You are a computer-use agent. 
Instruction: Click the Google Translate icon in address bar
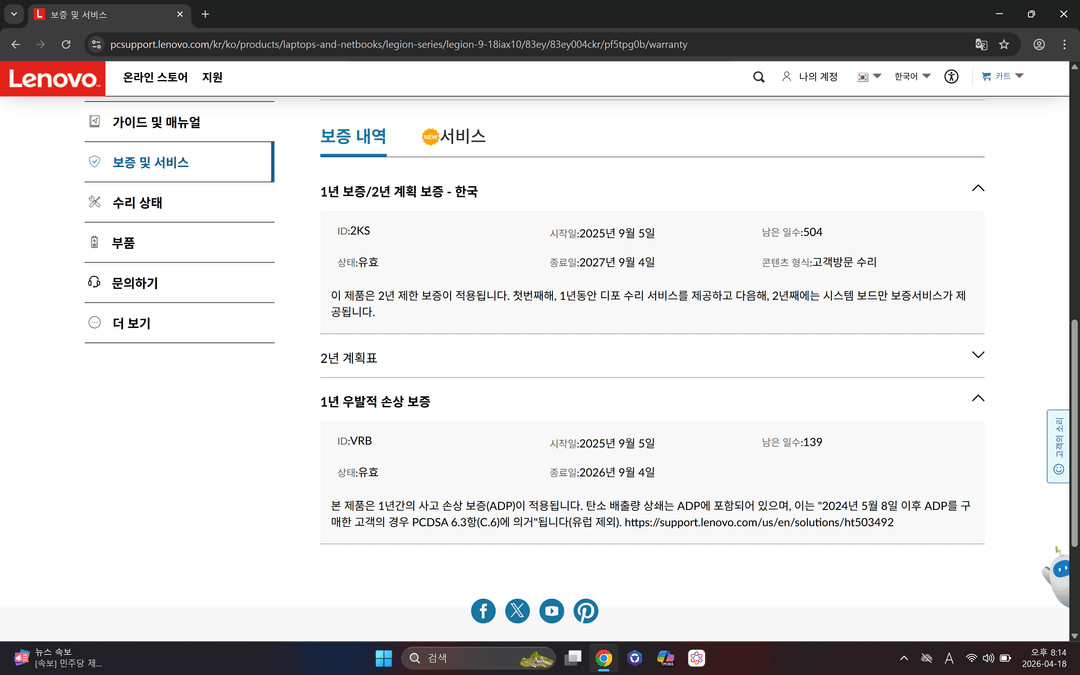click(981, 44)
